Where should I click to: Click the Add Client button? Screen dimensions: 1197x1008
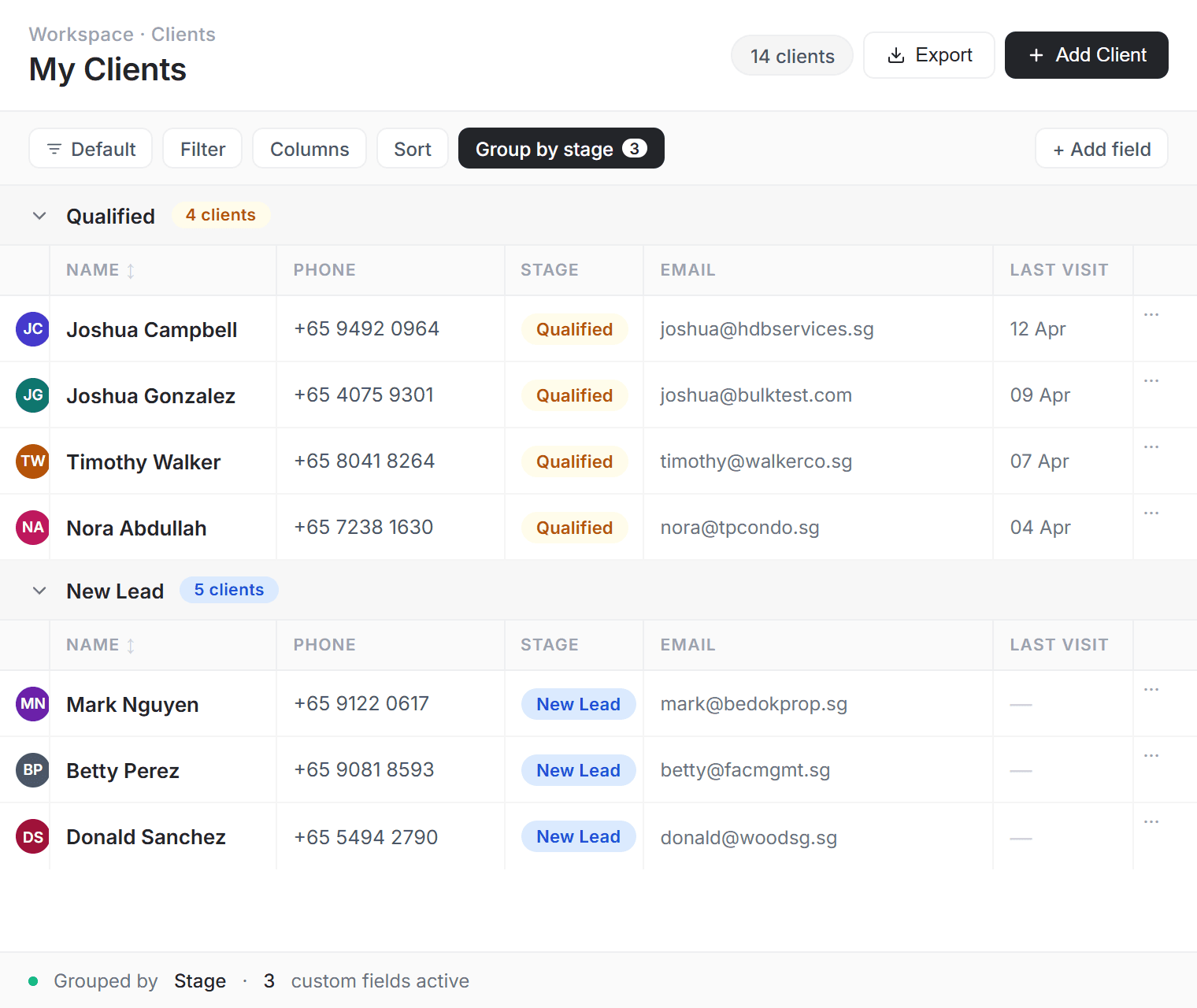coord(1087,55)
